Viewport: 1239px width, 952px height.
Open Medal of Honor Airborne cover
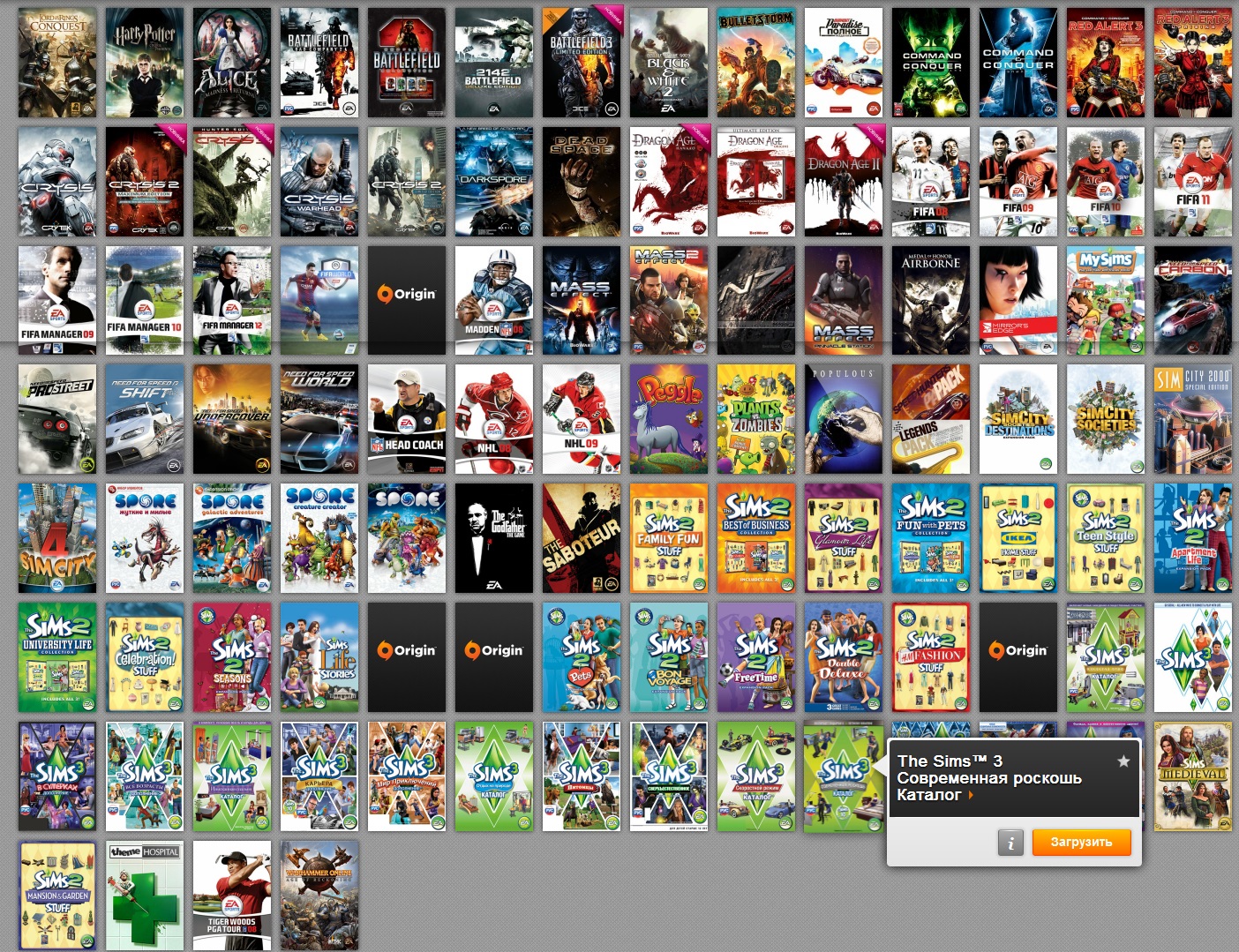tap(931, 300)
